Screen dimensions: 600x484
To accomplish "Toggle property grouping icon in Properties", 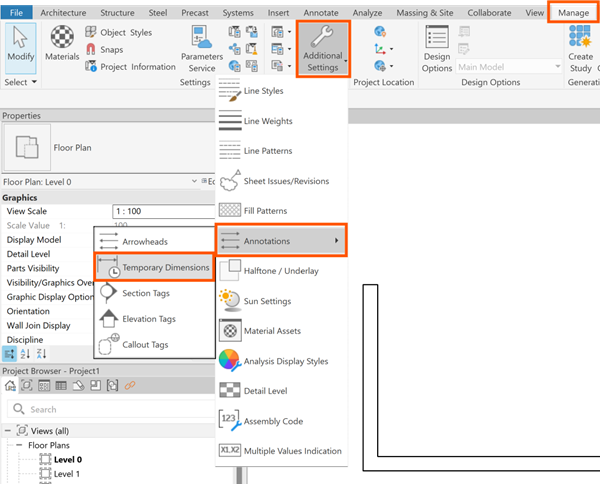I will coord(9,354).
